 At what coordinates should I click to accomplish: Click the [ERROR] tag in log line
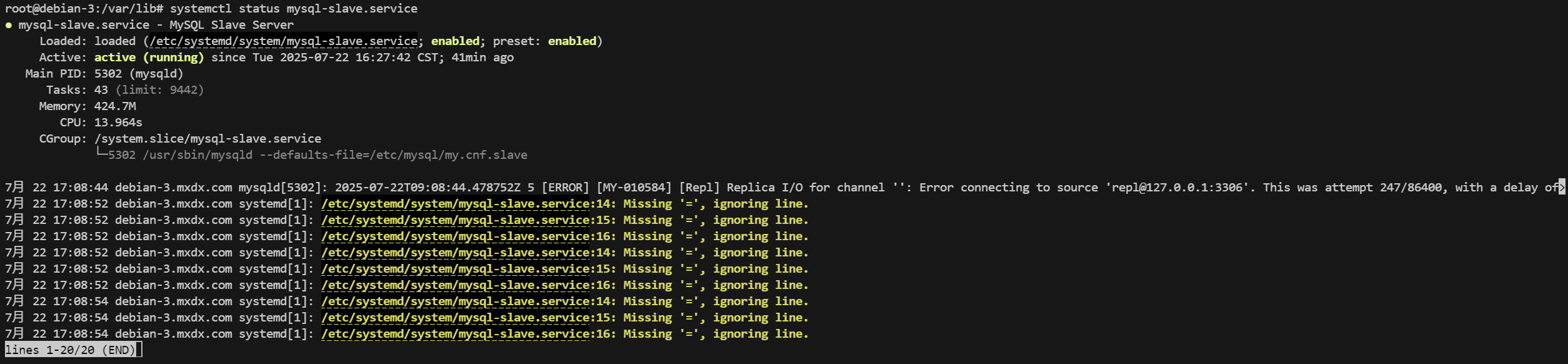(565, 188)
